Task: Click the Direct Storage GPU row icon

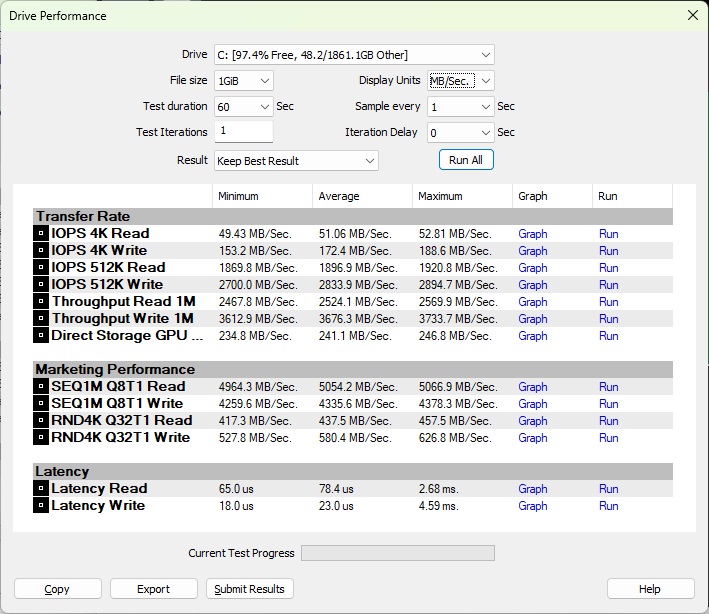Action: pyautogui.click(x=41, y=336)
